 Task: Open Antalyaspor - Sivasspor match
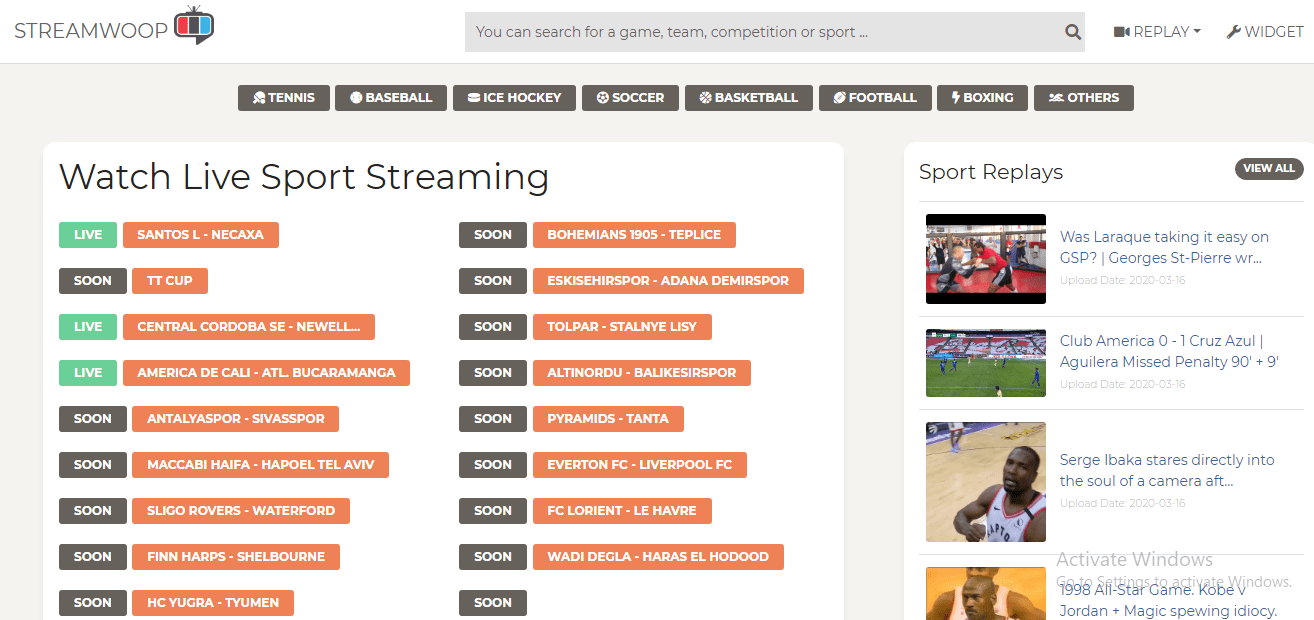tap(235, 419)
